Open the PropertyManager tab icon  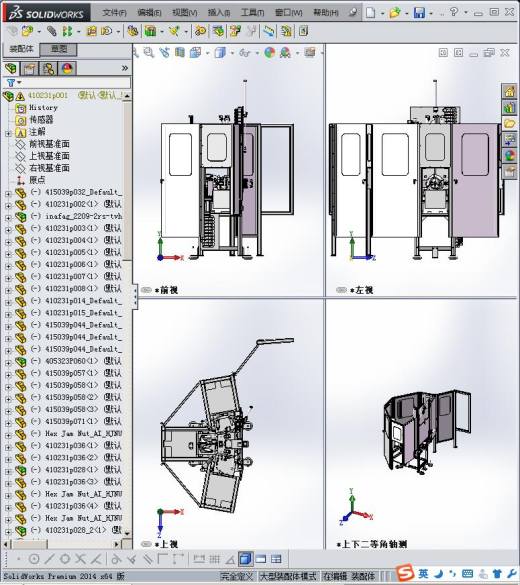coord(29,68)
